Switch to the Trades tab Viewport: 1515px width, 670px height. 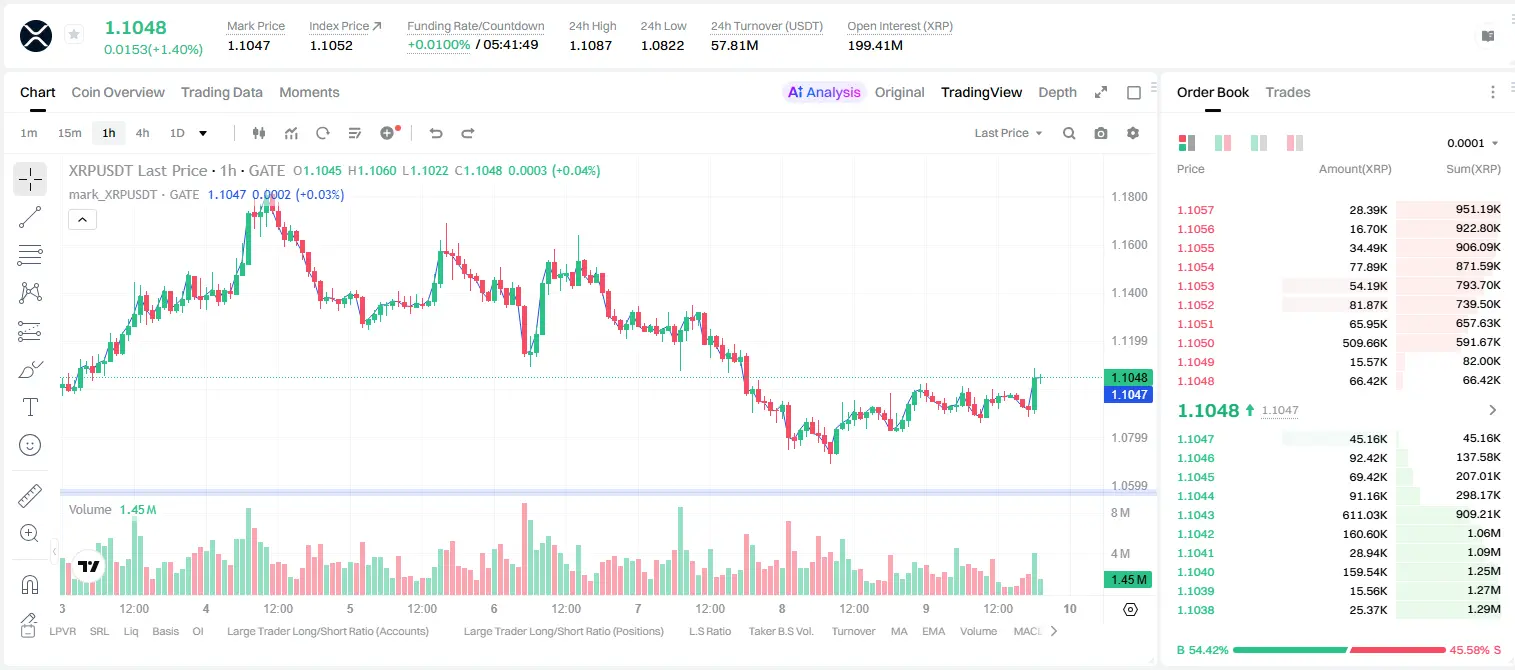click(1288, 92)
